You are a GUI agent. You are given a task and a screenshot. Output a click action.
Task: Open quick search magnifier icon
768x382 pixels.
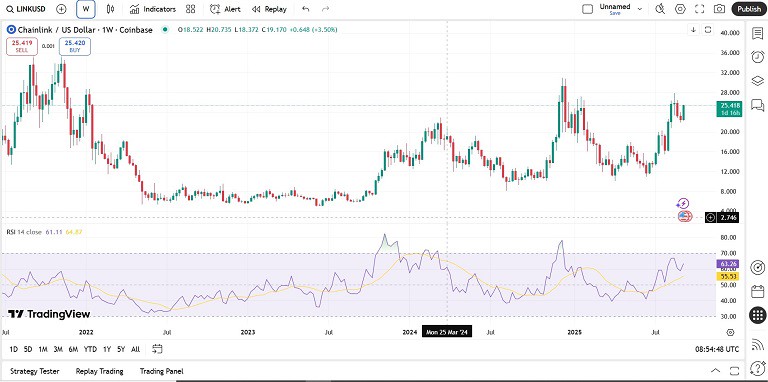point(660,9)
